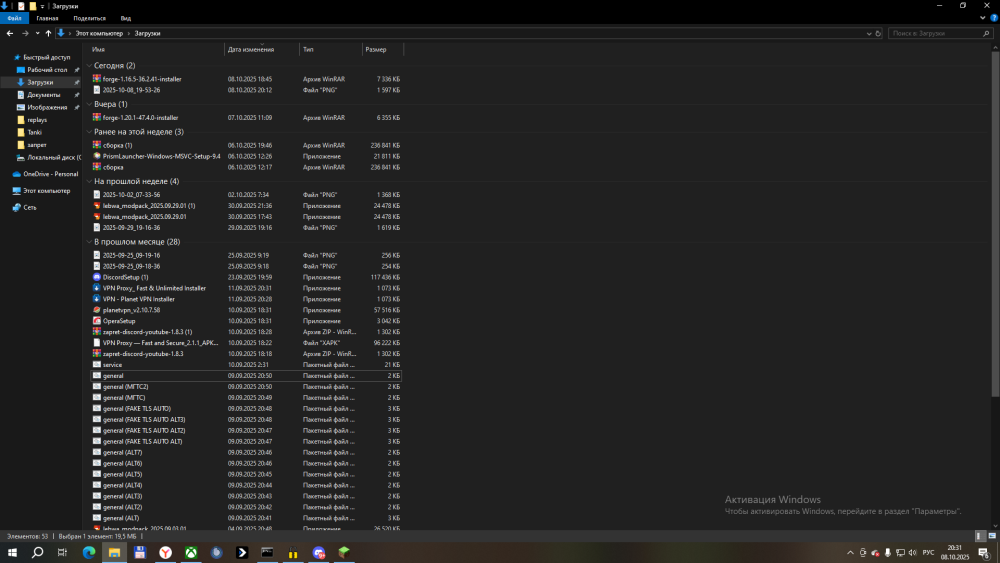Select Сеть in the sidebar
Viewport: 1000px width, 563px height.
[x=29, y=207]
